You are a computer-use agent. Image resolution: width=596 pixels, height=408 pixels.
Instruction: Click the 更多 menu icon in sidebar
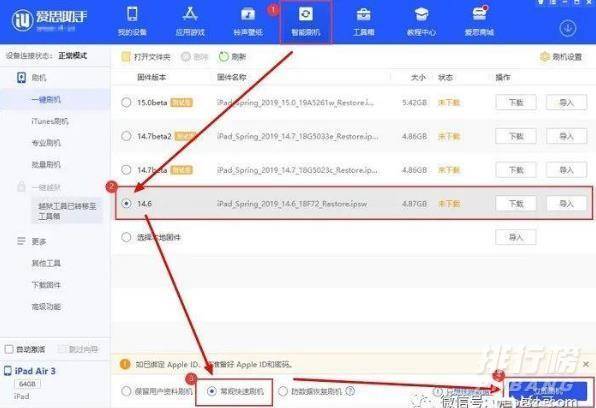(x=21, y=241)
